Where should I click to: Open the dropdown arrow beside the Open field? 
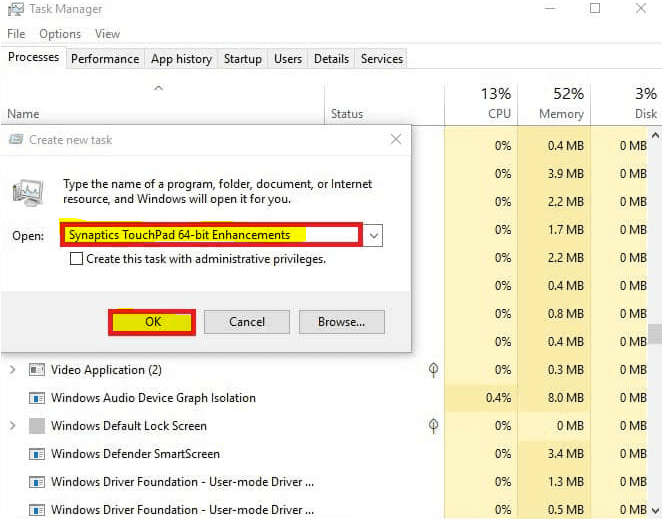(x=374, y=235)
